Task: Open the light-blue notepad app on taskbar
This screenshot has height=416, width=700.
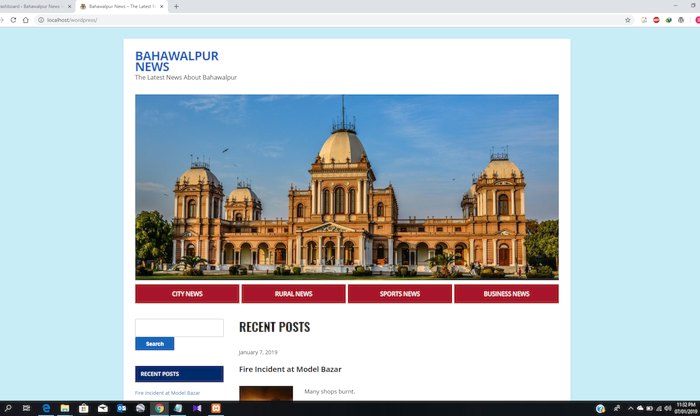Action: [x=178, y=408]
